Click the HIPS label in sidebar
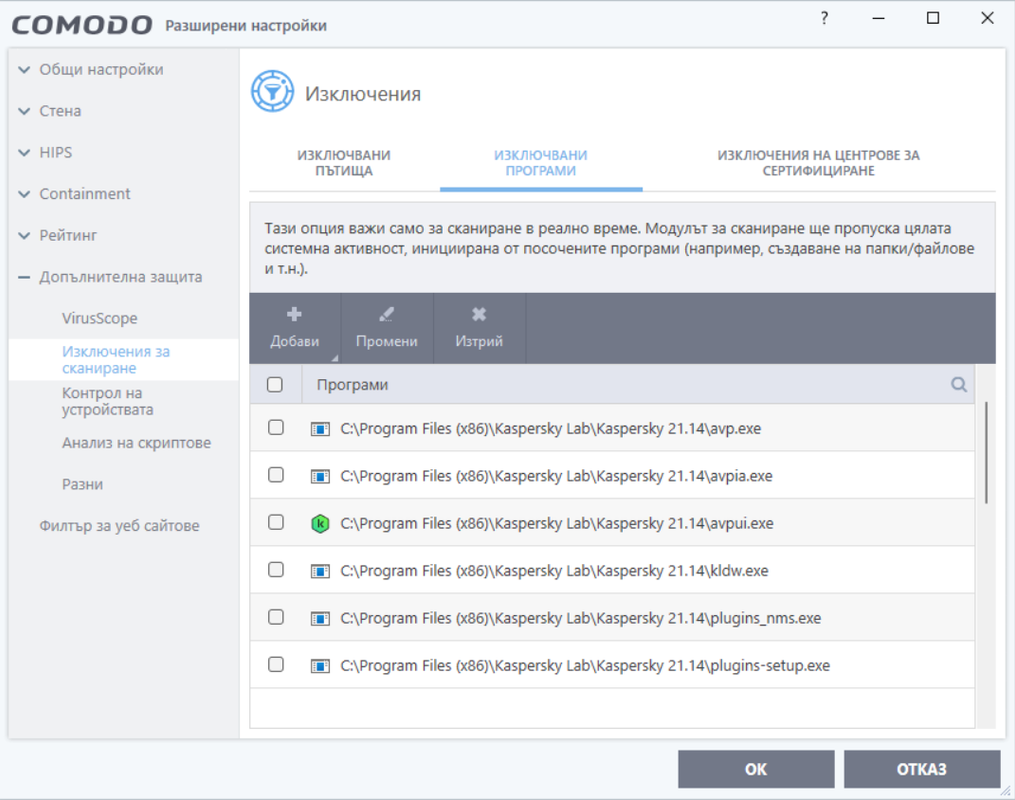The height and width of the screenshot is (800, 1015). (x=56, y=153)
